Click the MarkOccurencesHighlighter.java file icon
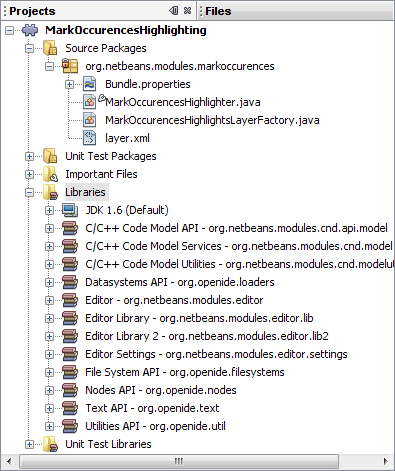The width and height of the screenshot is (395, 471). coord(90,102)
